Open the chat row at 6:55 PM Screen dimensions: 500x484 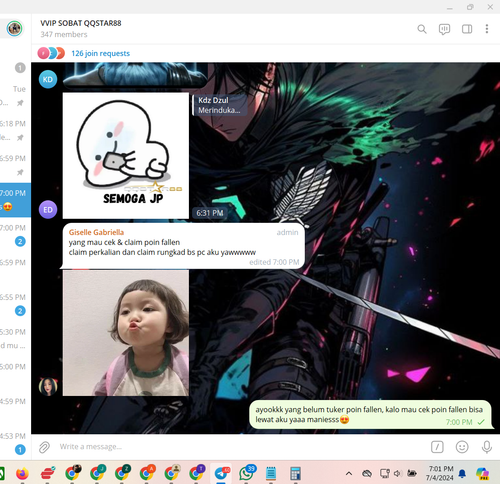pyautogui.click(x=15, y=304)
